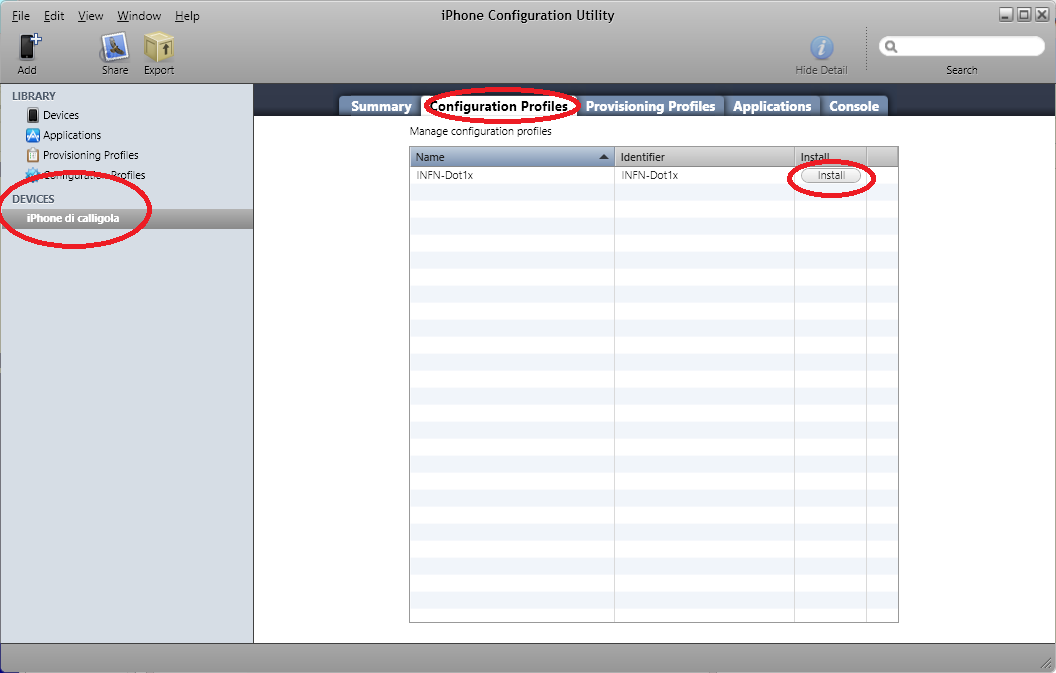Viewport: 1056px width, 673px height.
Task: Switch to the Configuration Profiles tab
Action: click(x=499, y=106)
